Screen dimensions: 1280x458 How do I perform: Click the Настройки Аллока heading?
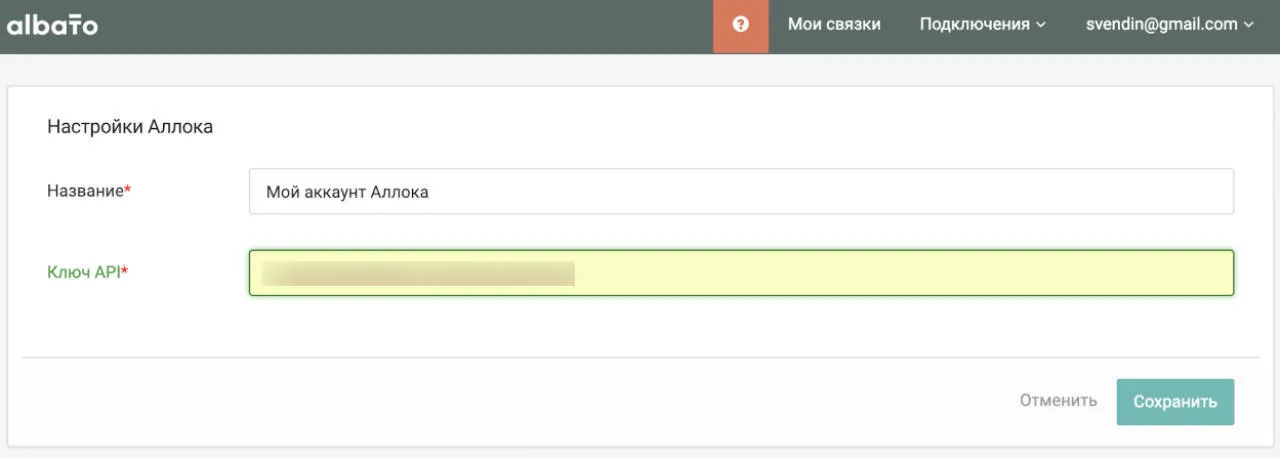click(130, 128)
